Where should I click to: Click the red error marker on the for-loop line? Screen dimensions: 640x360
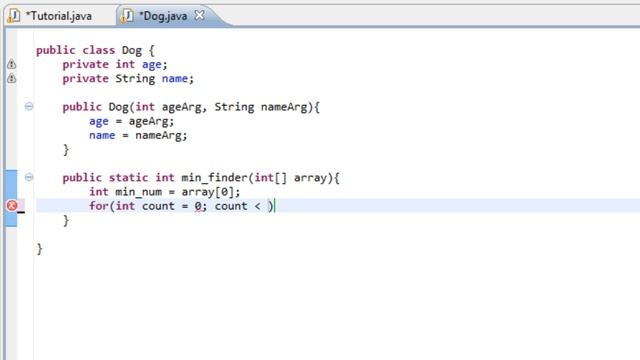[12, 206]
